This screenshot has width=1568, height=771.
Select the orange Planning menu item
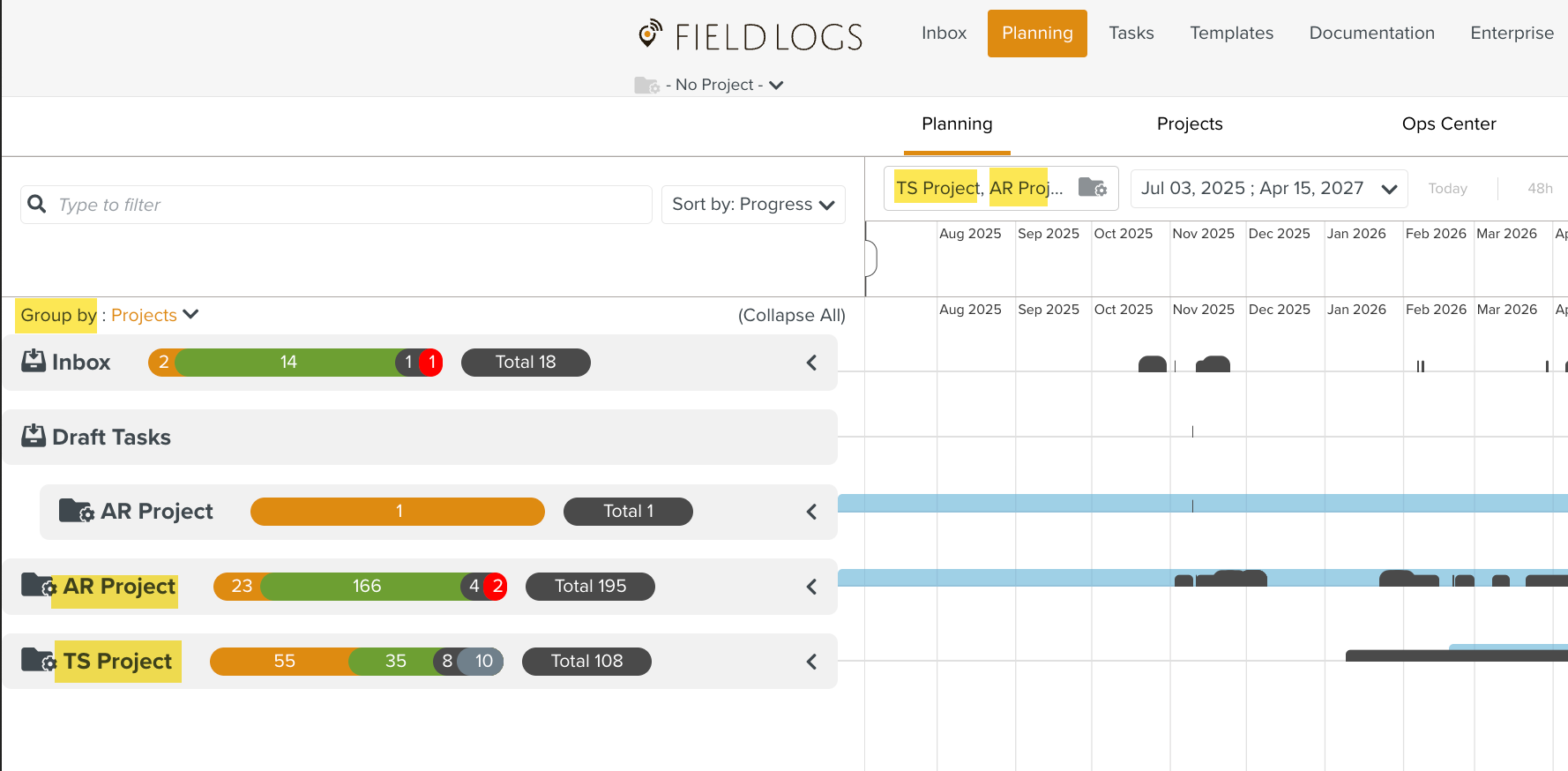pyautogui.click(x=1037, y=34)
